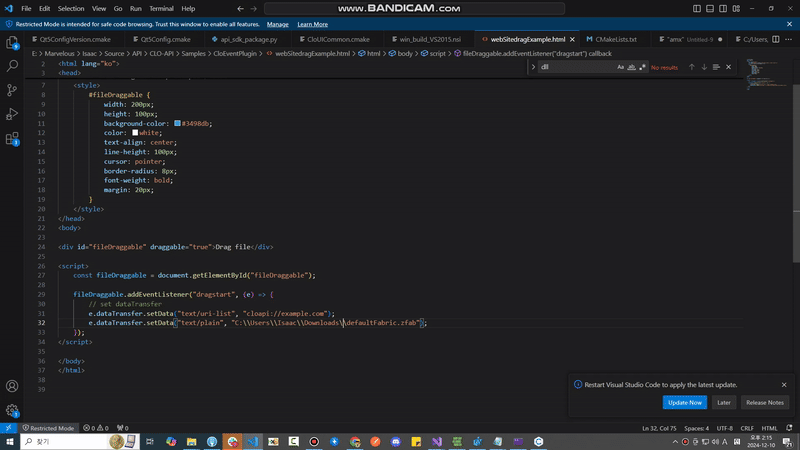Viewport: 800px width, 450px height.
Task: Dismiss the Restricted Mode banner
Action: pos(789,24)
